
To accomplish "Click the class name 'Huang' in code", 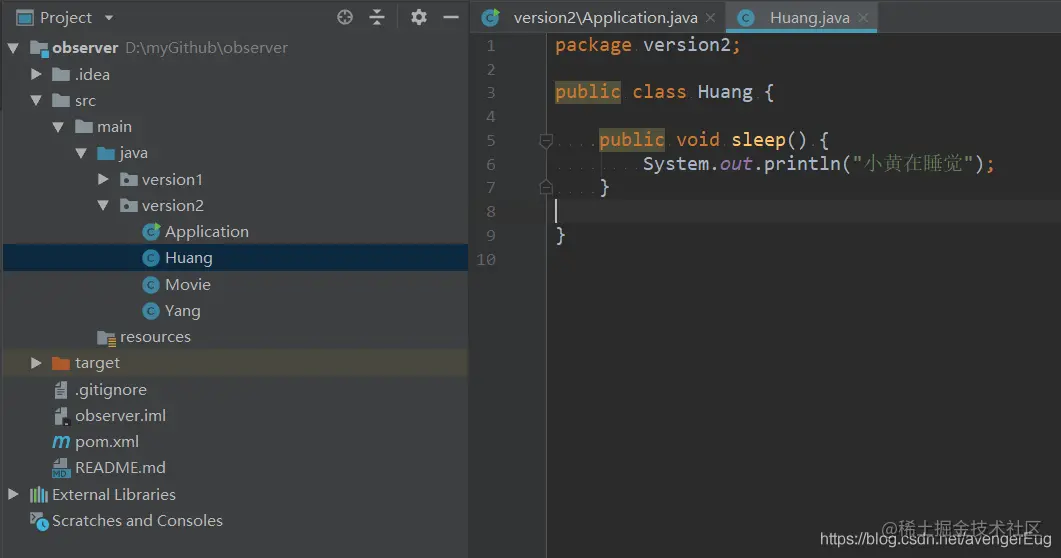I will (x=725, y=92).
